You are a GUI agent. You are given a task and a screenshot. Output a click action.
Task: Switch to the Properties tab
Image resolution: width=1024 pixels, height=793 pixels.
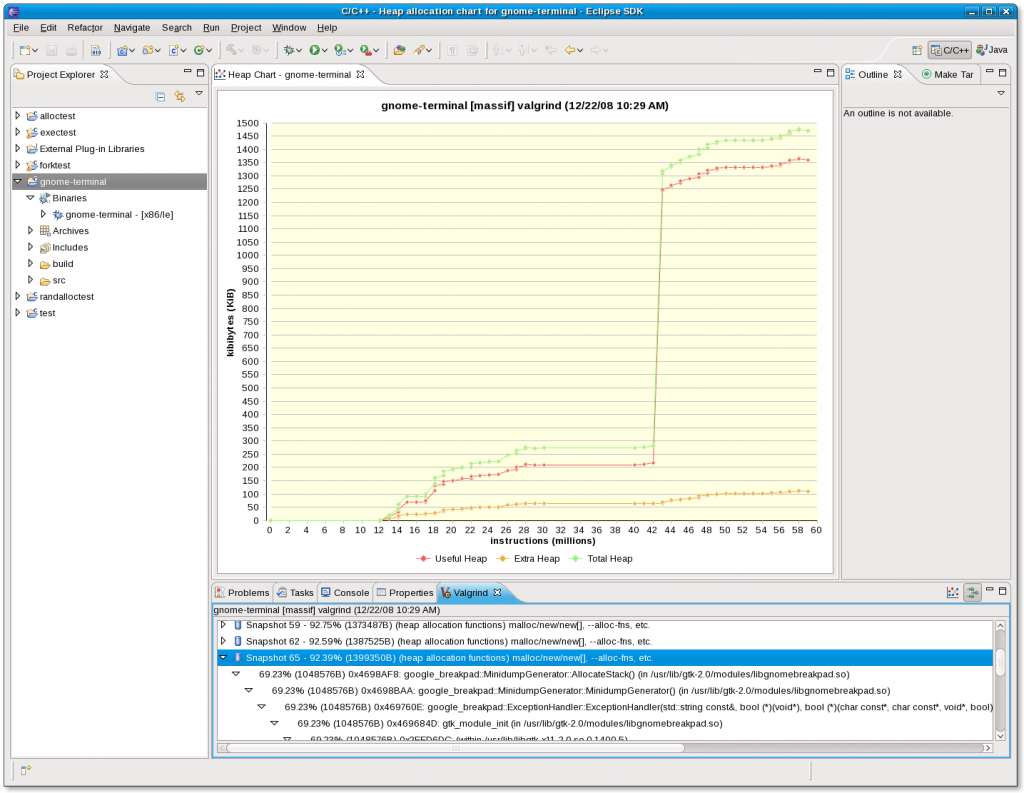405,592
